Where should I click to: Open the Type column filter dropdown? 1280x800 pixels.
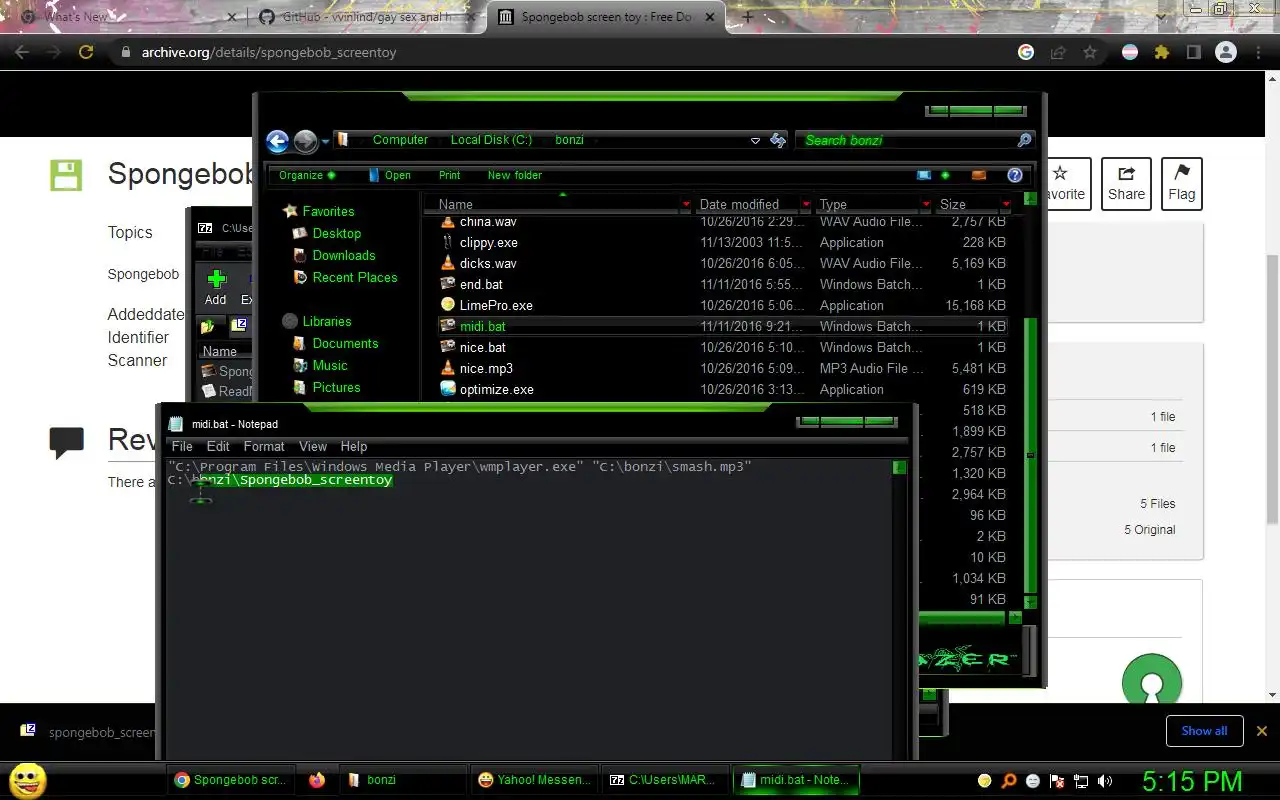[926, 204]
